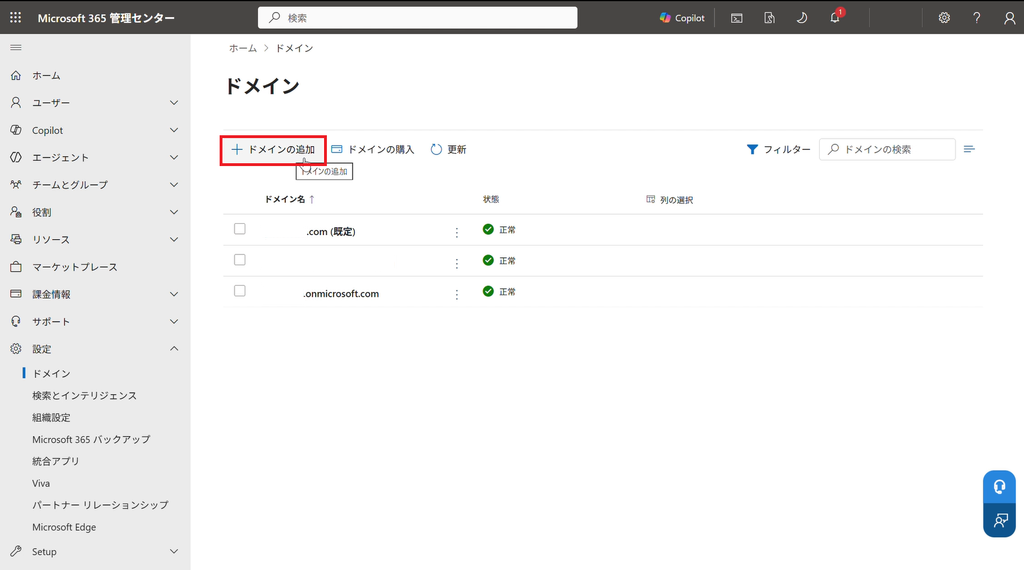Click the 更新 refresh button
The height and width of the screenshot is (570, 1024).
(x=449, y=150)
